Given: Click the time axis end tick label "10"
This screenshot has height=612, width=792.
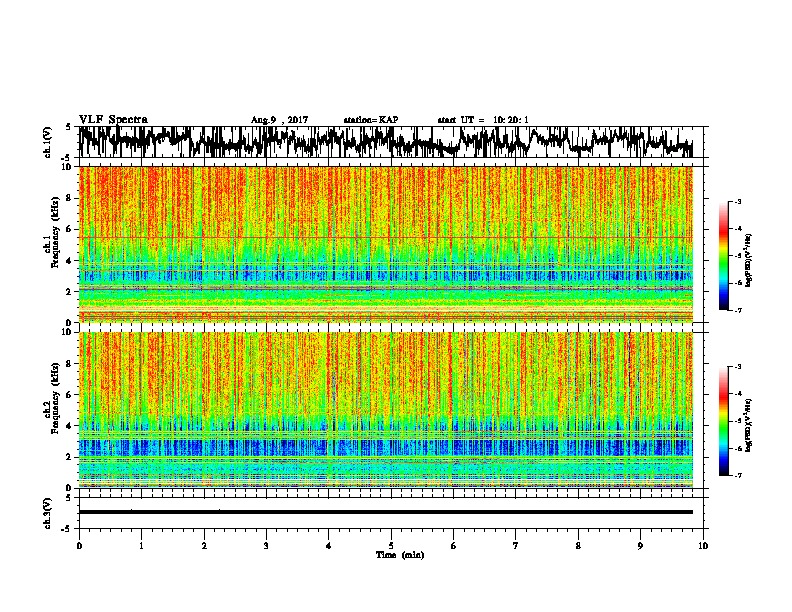Looking at the screenshot, I should pos(703,546).
